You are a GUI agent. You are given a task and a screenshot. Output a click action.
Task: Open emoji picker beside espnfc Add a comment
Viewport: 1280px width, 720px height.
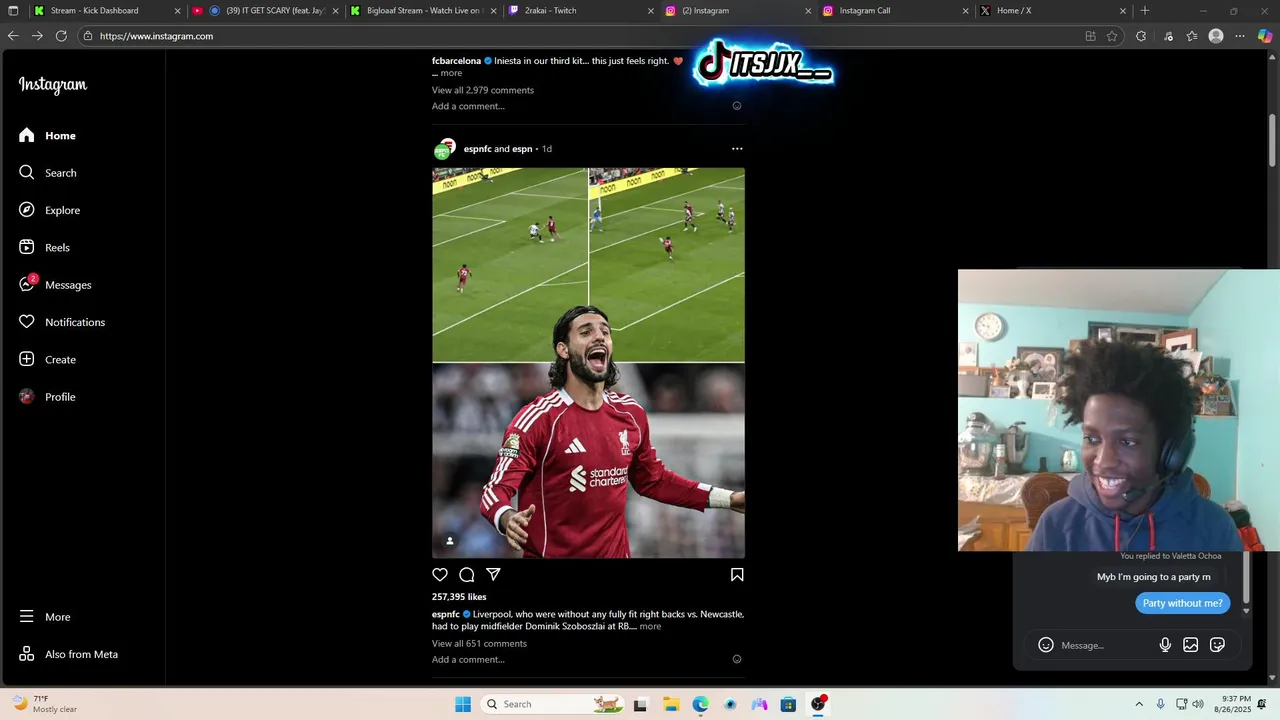click(737, 659)
